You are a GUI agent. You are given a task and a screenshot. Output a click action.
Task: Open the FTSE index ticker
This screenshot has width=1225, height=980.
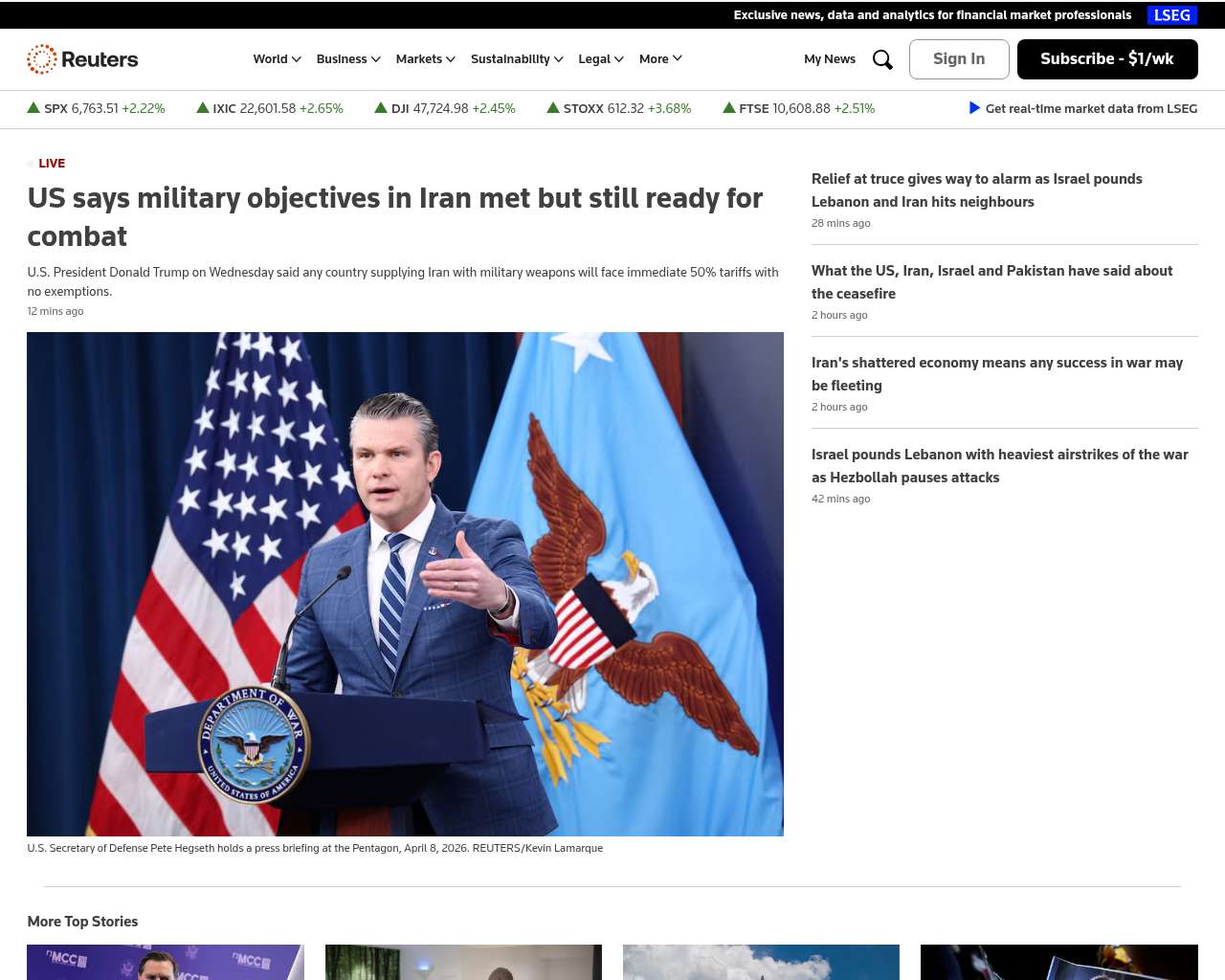click(x=798, y=108)
